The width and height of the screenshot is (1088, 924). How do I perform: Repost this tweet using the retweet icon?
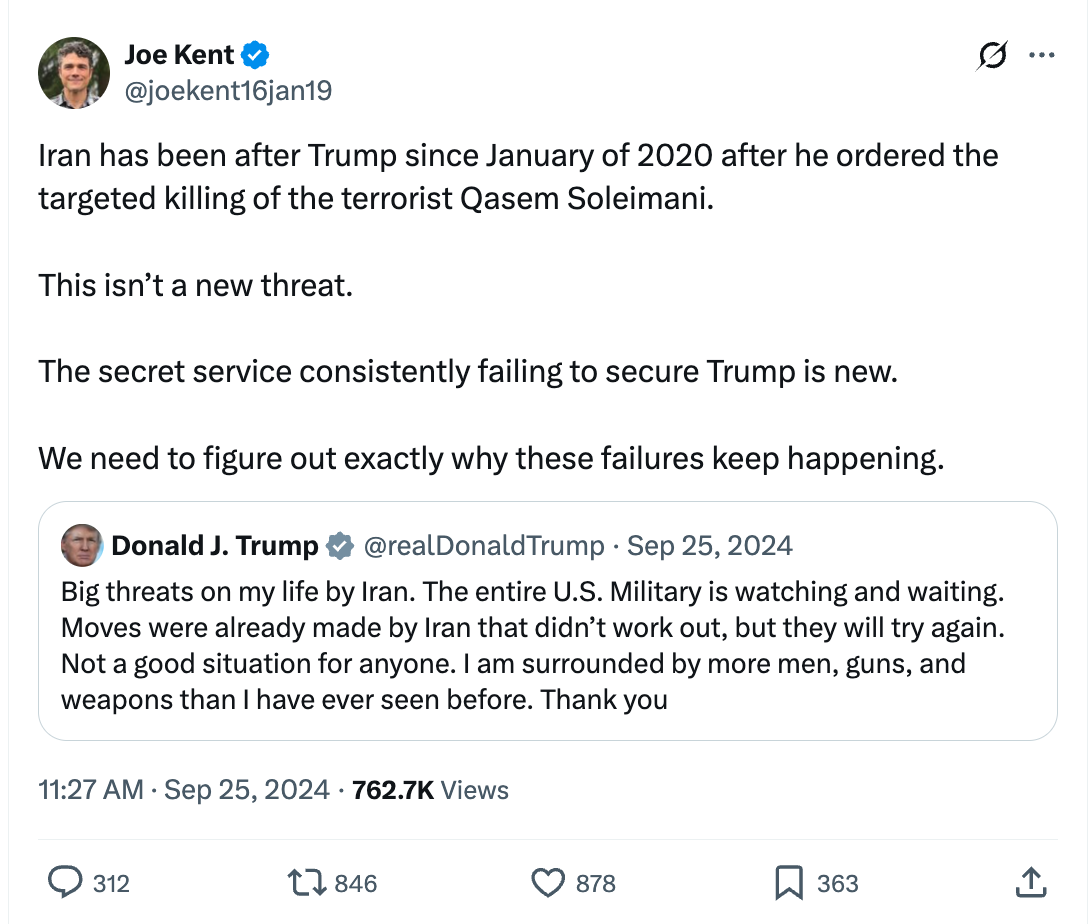pyautogui.click(x=303, y=882)
